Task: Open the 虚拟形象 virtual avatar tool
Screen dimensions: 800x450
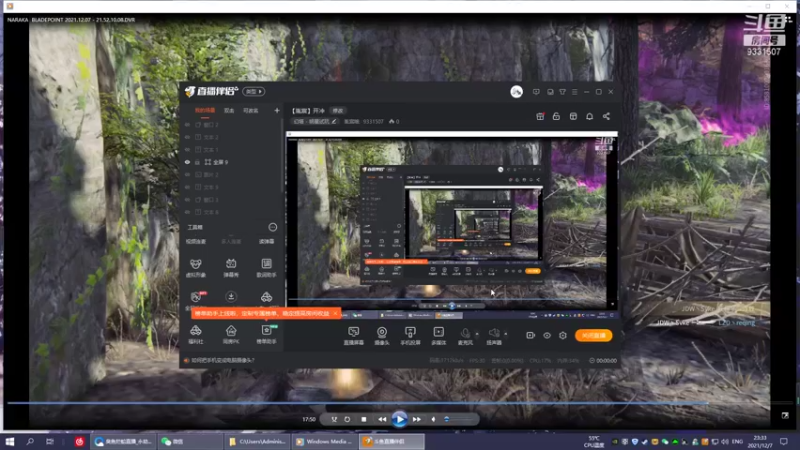Action: pos(196,267)
